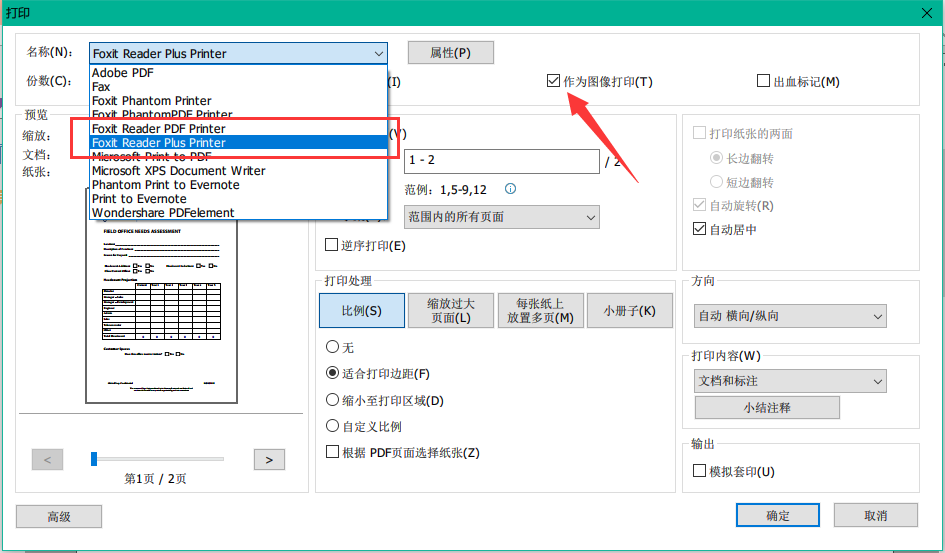Go to next preview page arrow
Viewport: 945px width, 553px height.
point(269,460)
